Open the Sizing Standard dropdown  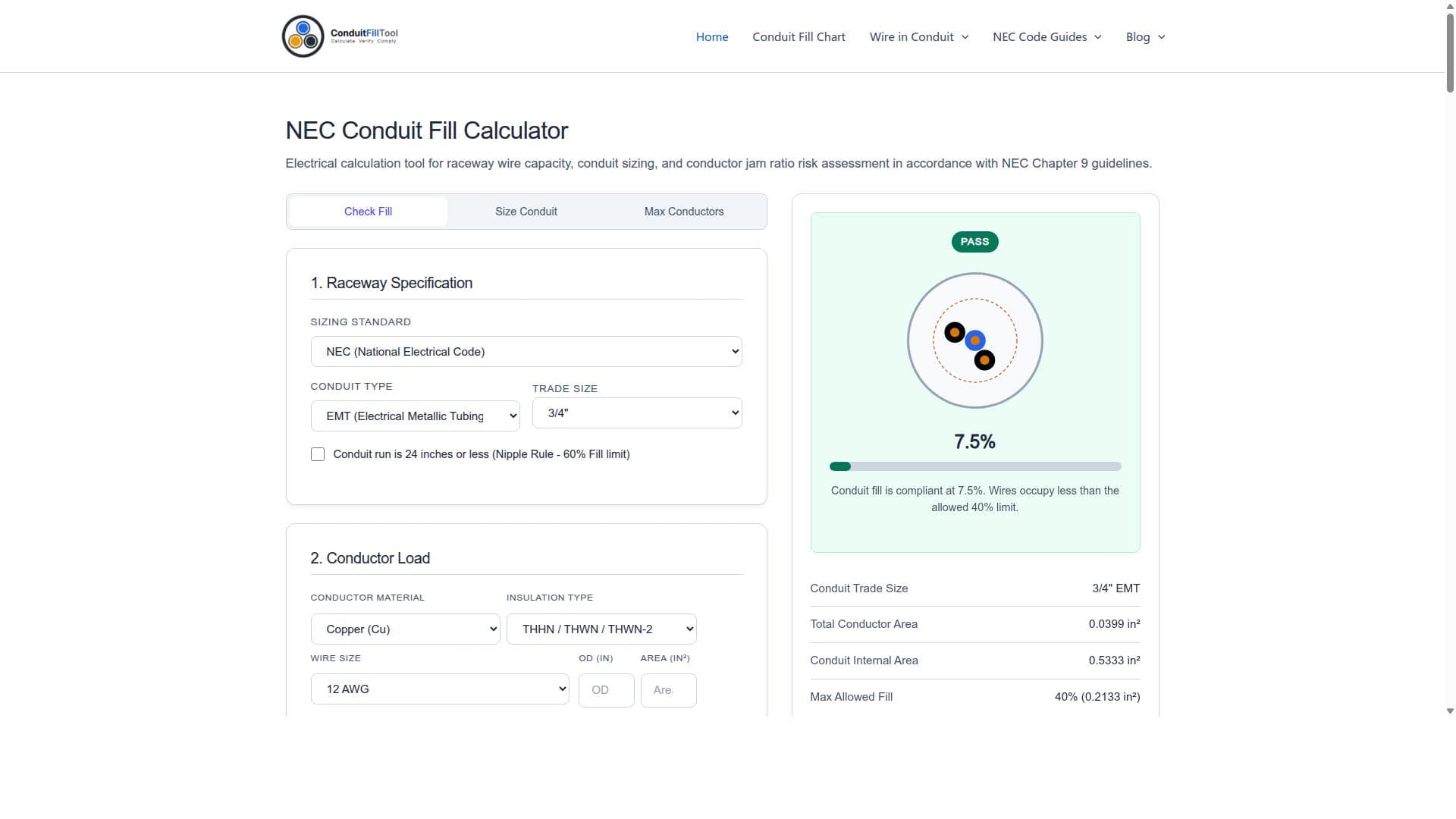(x=526, y=352)
